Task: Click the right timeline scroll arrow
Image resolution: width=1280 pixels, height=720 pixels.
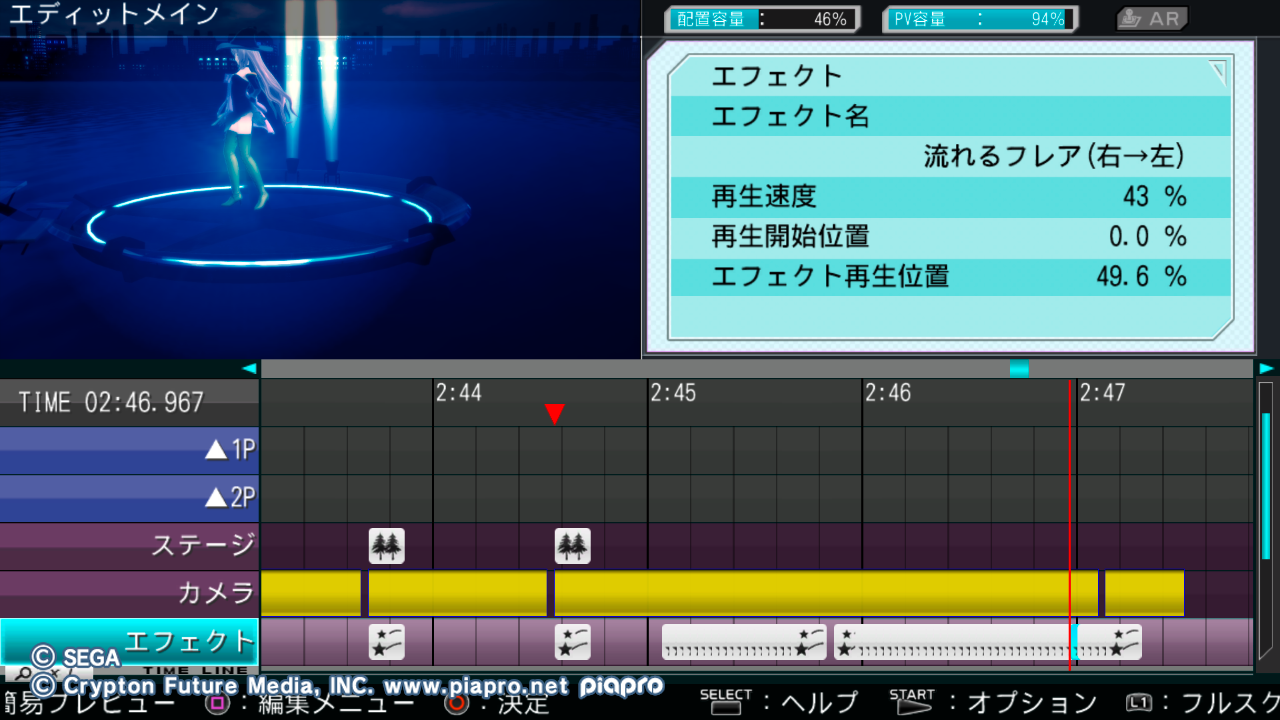Action: [x=1267, y=368]
